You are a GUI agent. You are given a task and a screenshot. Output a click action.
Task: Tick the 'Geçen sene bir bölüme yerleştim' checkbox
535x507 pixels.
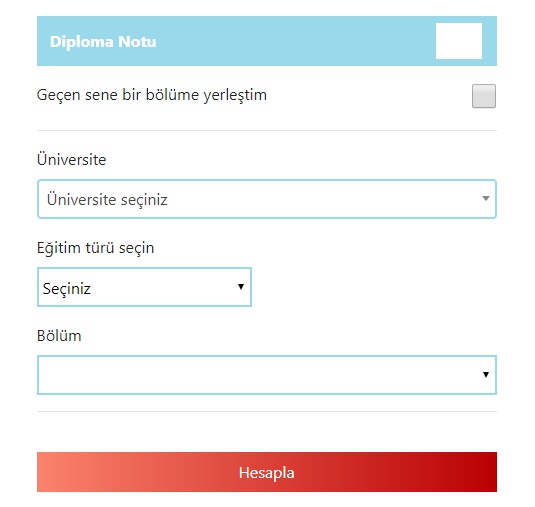tap(484, 96)
